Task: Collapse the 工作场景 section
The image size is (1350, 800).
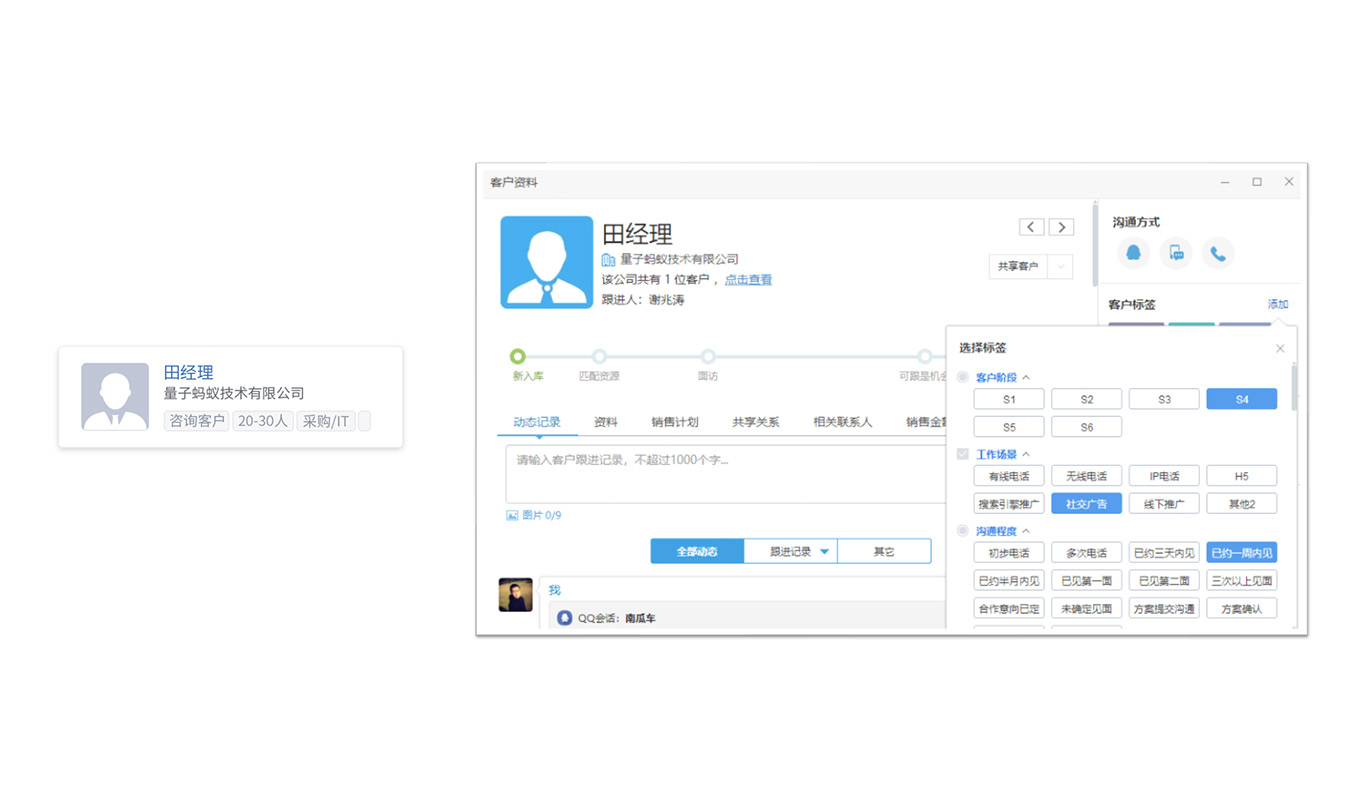Action: [x=1026, y=454]
